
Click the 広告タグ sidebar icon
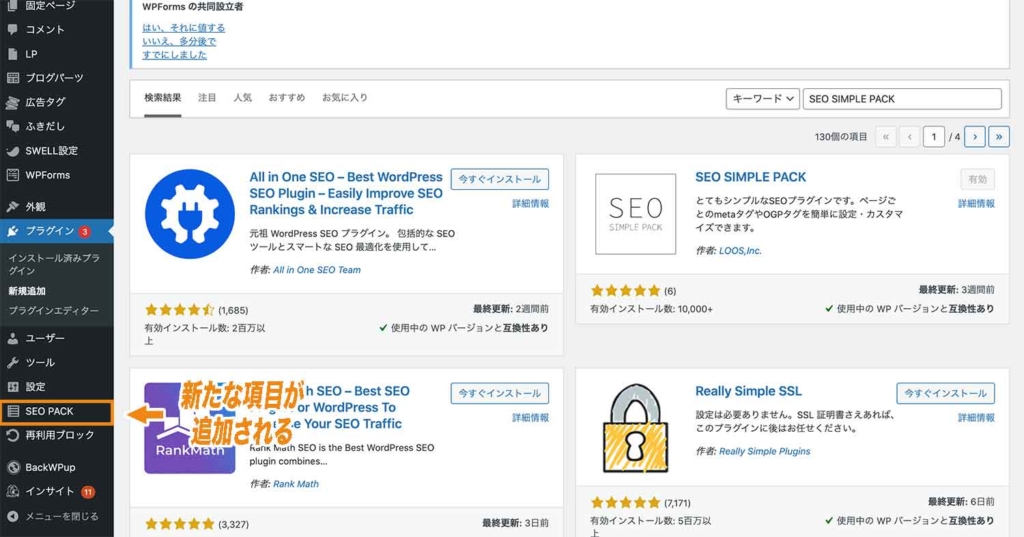[12, 102]
